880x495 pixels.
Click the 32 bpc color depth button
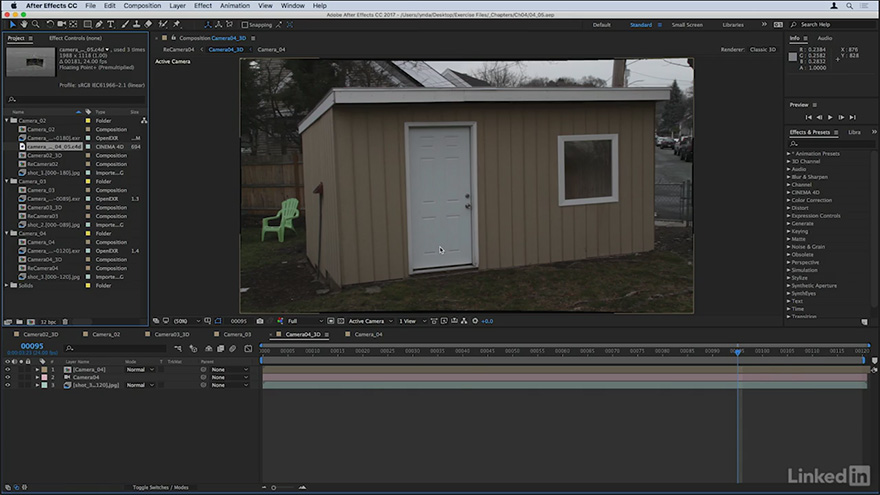pos(48,322)
